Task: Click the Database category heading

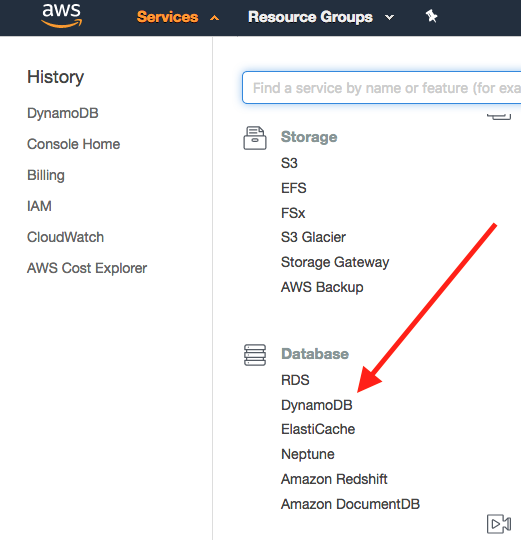Action: [315, 354]
